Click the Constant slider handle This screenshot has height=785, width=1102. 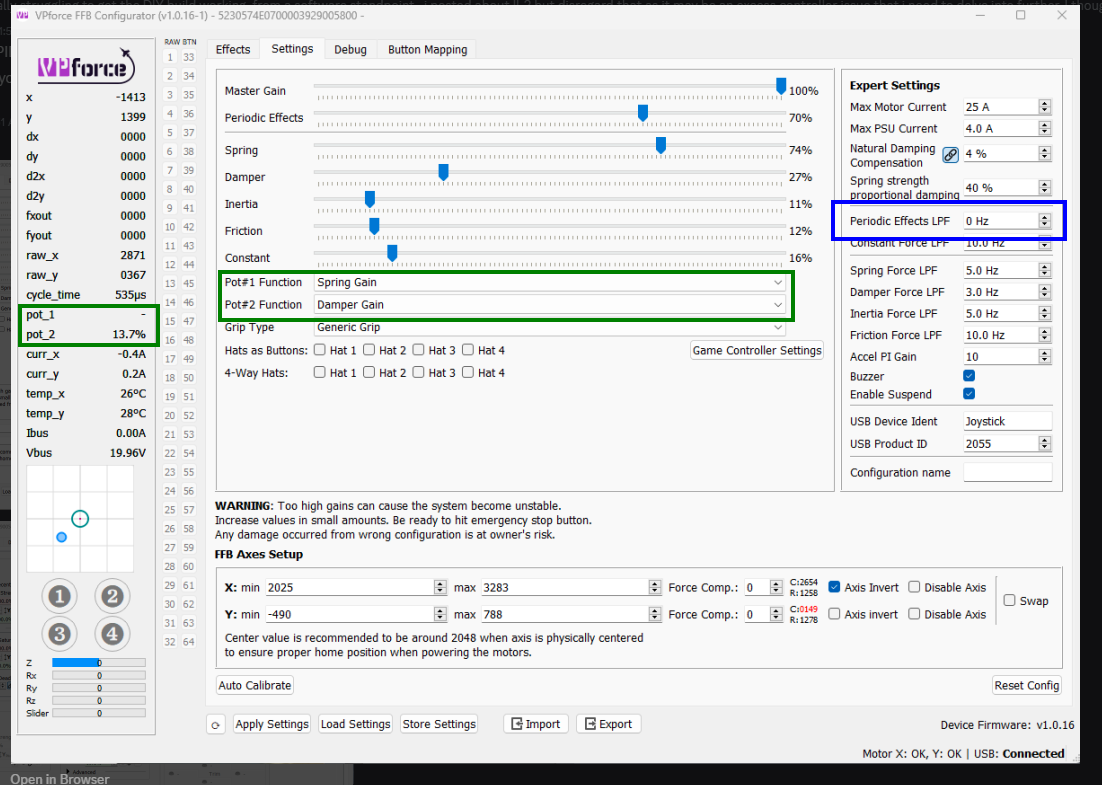pos(392,253)
